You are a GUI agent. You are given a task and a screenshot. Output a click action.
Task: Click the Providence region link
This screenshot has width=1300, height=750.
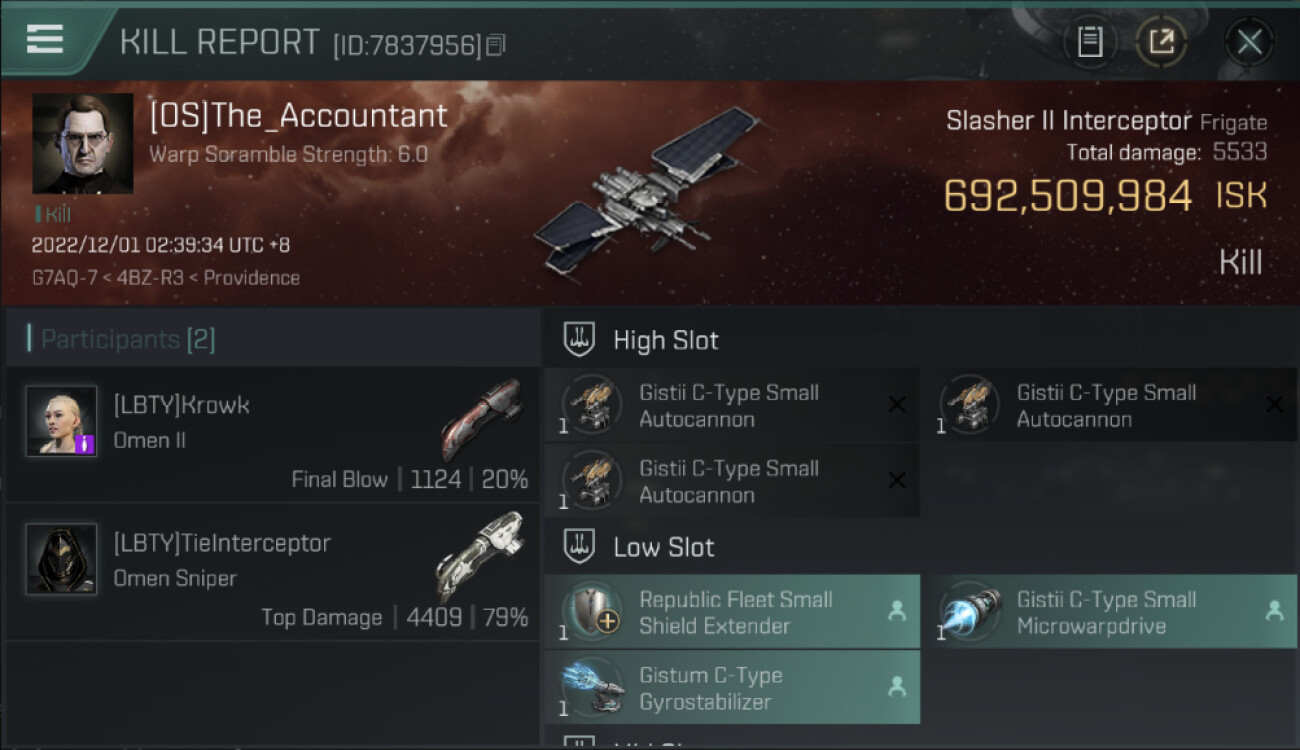pyautogui.click(x=251, y=278)
